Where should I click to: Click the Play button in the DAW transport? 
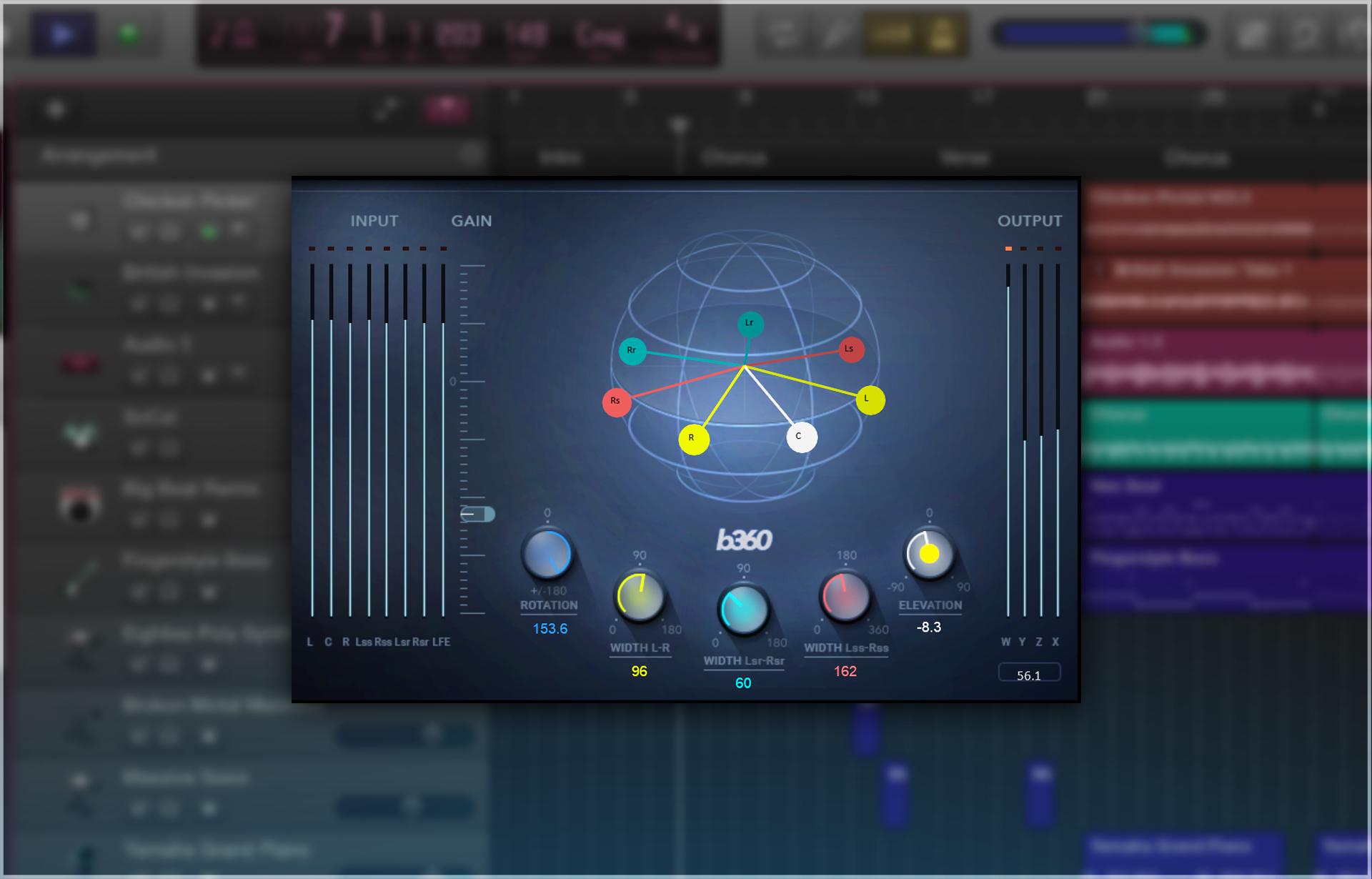[x=63, y=34]
